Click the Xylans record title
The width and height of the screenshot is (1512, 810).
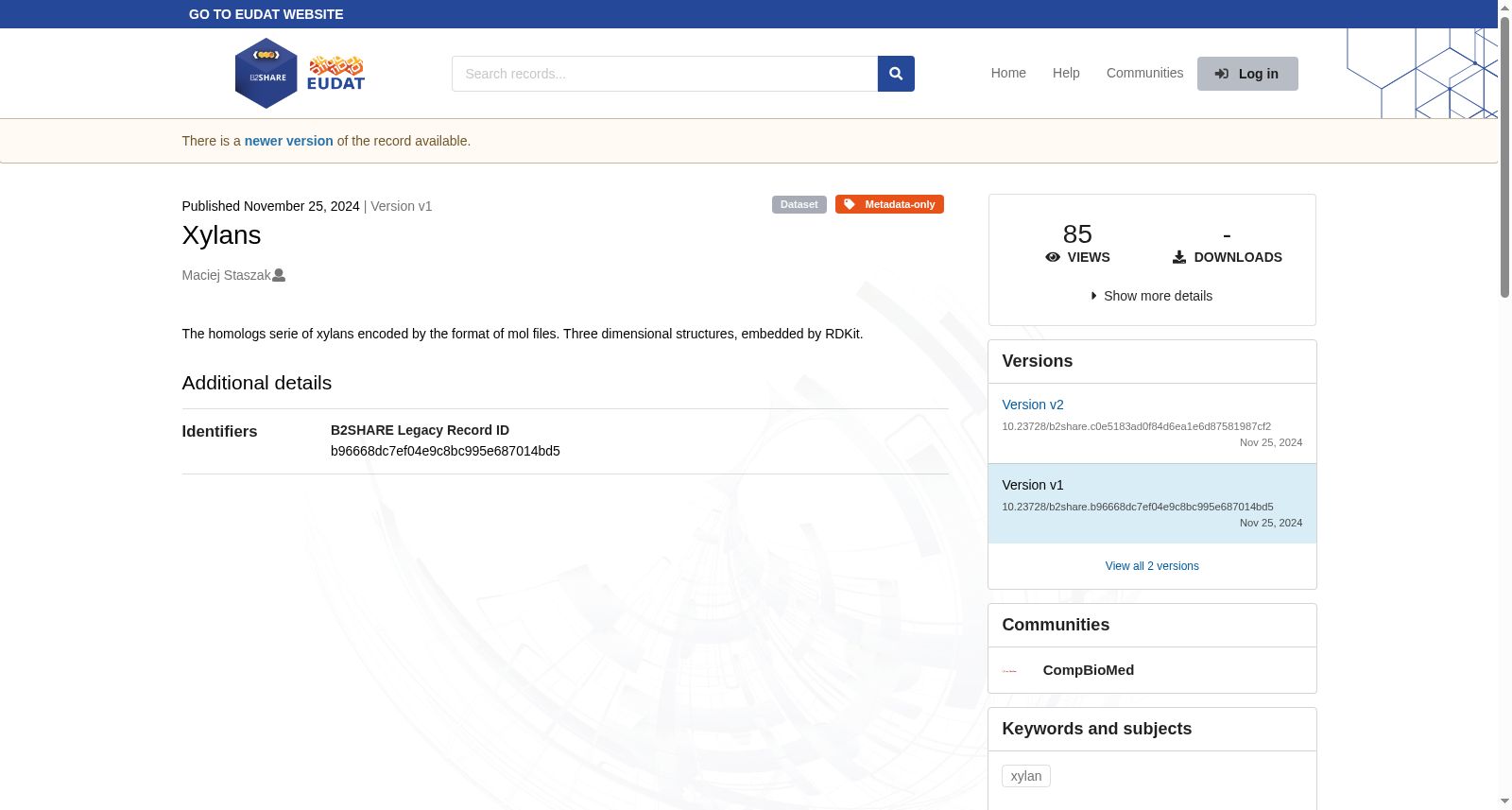point(221,235)
